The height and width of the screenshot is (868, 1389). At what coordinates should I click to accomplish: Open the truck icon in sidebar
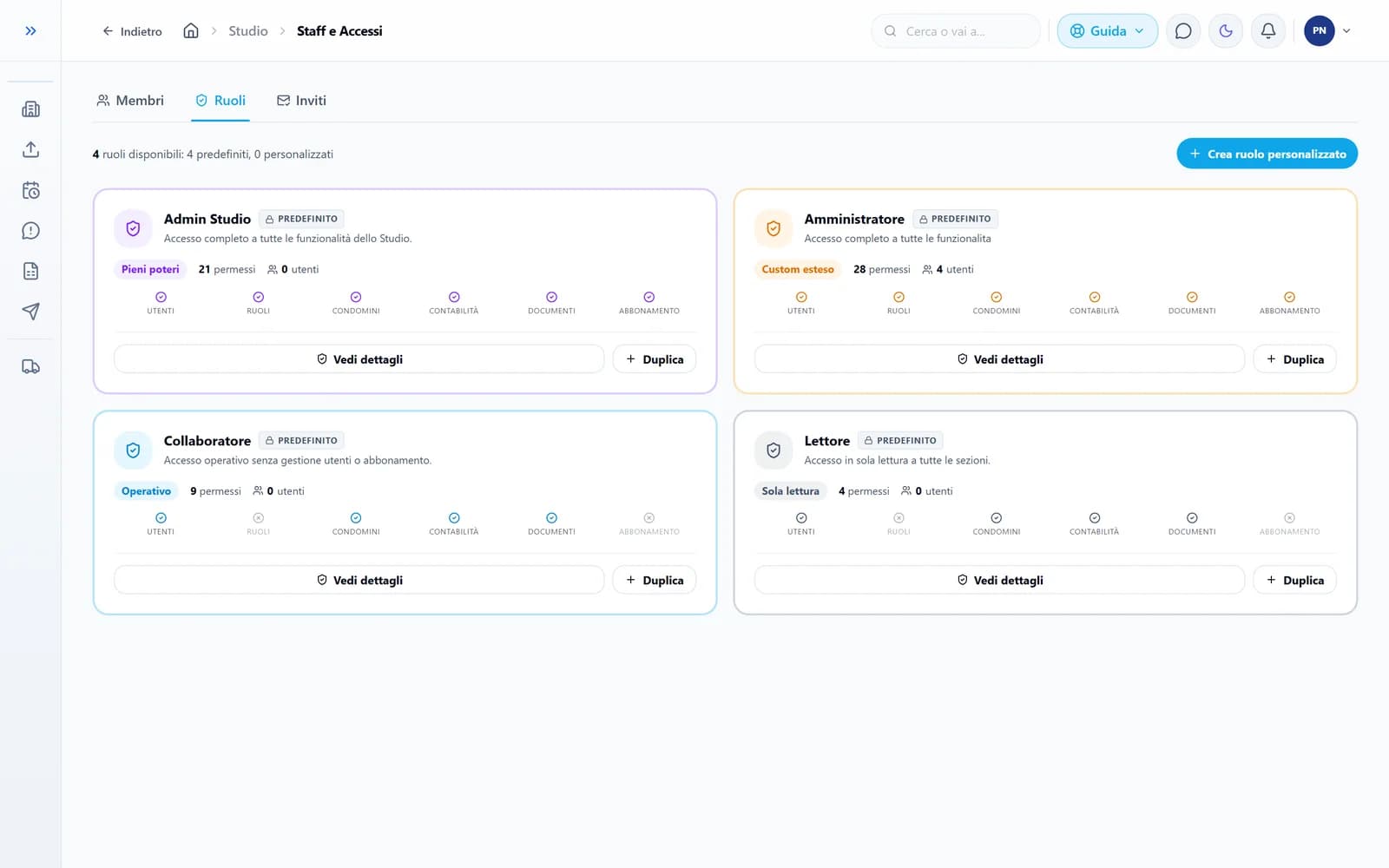tap(30, 367)
